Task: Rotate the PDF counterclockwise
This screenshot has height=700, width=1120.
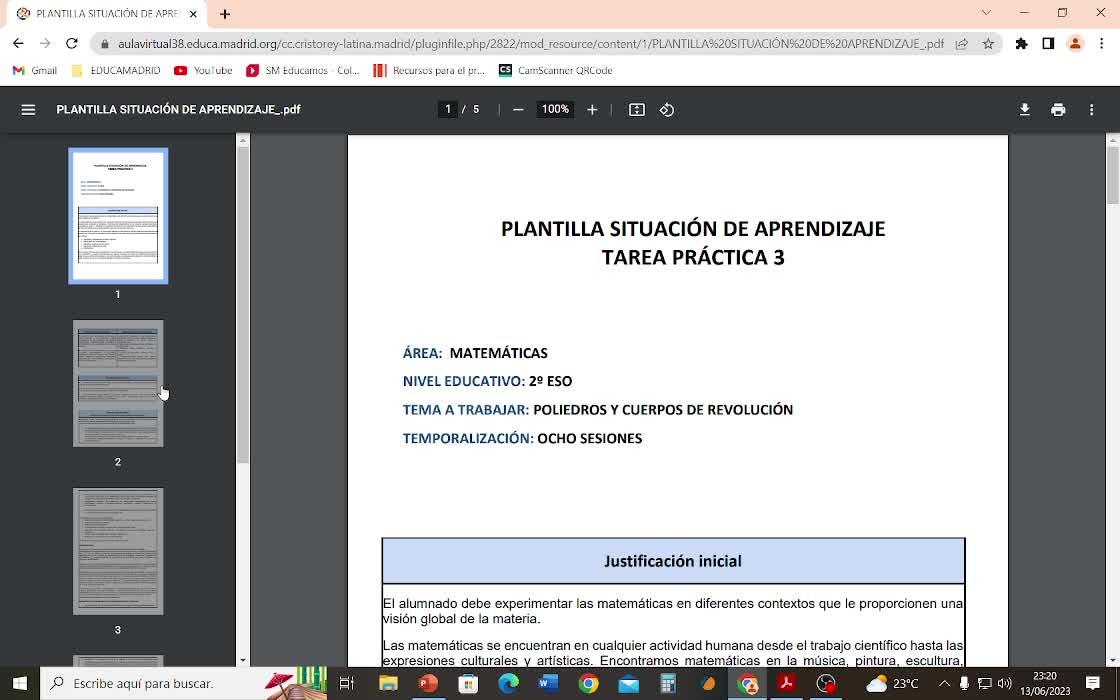Action: coord(667,110)
